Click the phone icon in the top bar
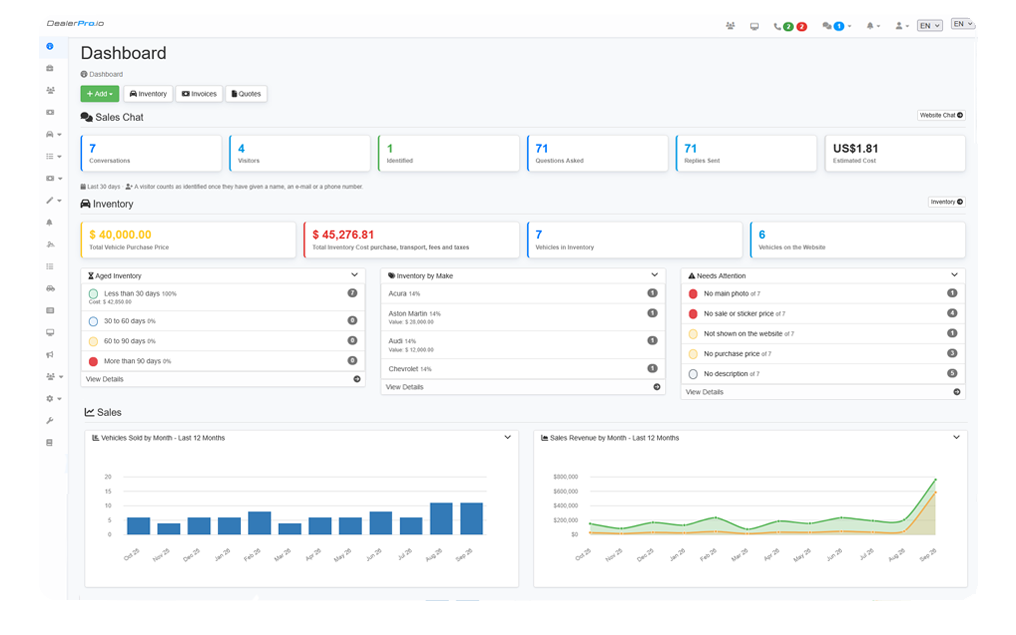 pos(777,27)
